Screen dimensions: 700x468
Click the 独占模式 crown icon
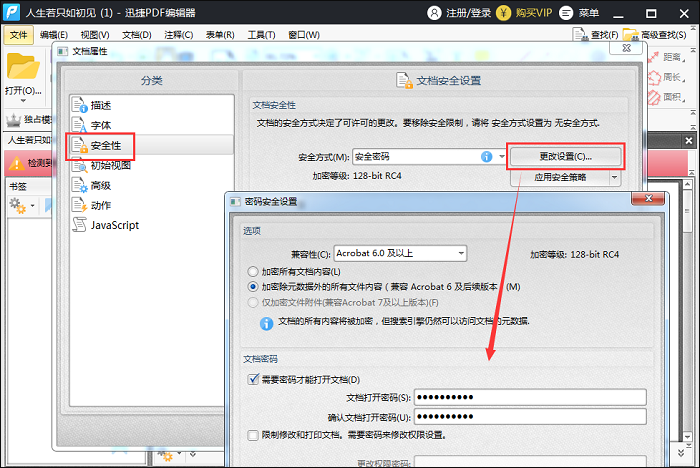13,120
